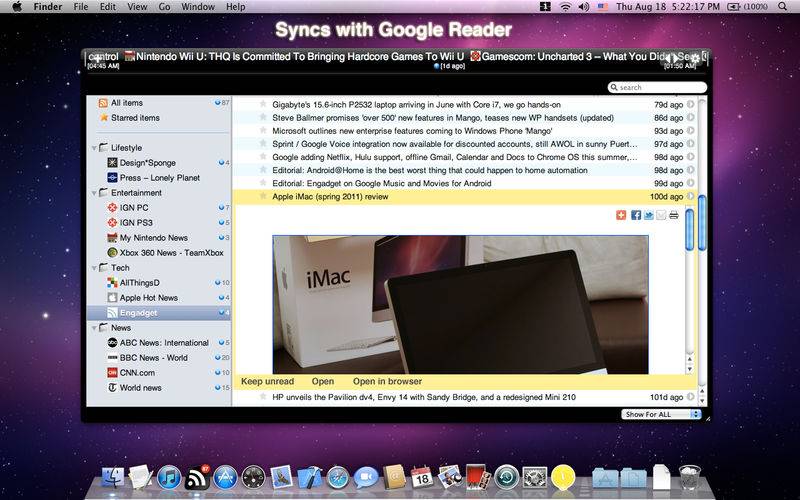Click Open under the article preview
The height and width of the screenshot is (500, 800).
click(x=322, y=381)
